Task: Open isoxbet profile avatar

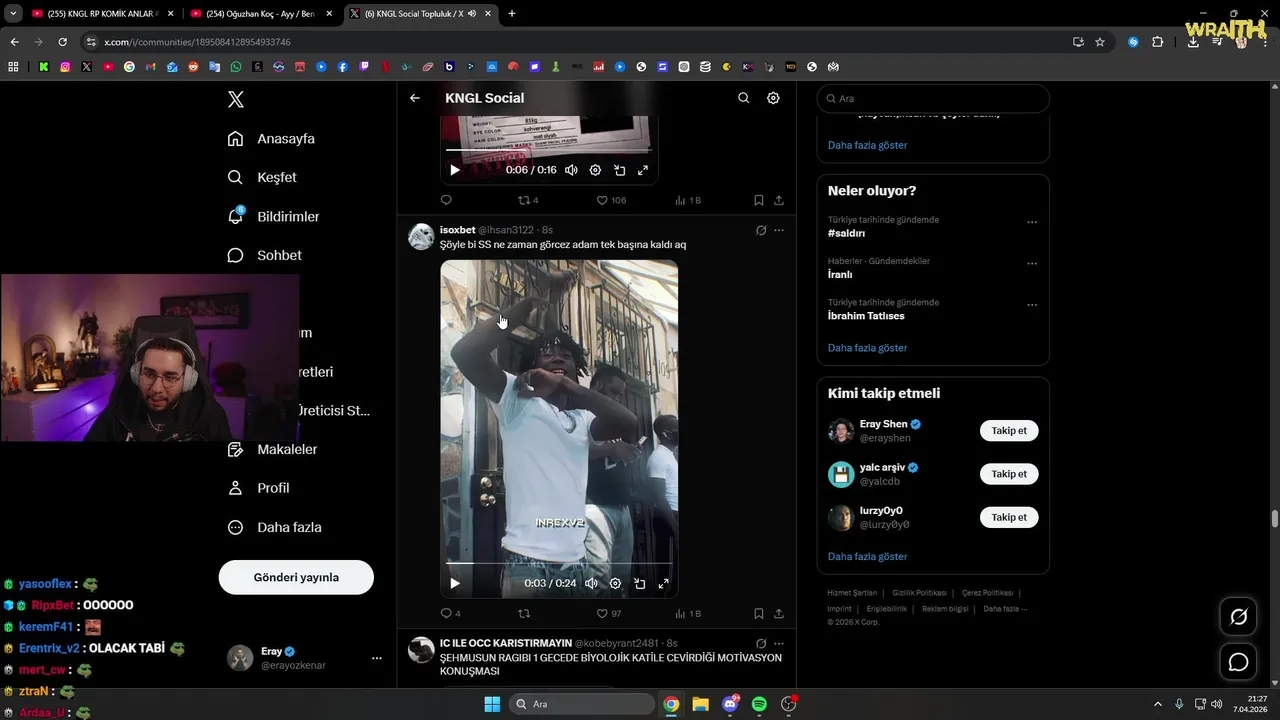Action: pyautogui.click(x=421, y=237)
